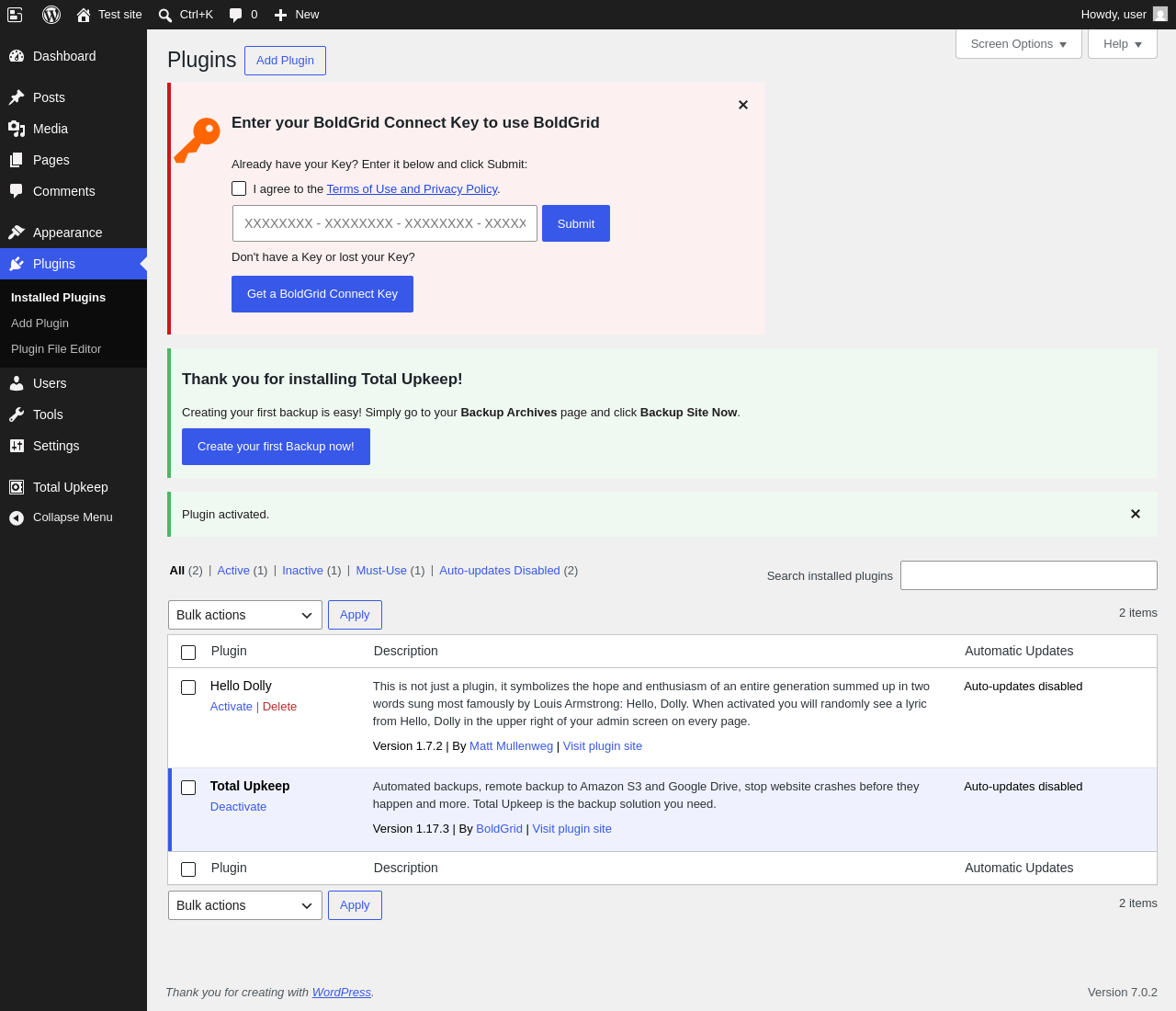Click the toolbar toggle icon at far left of admin bar
This screenshot has height=1011, width=1176.
15,15
